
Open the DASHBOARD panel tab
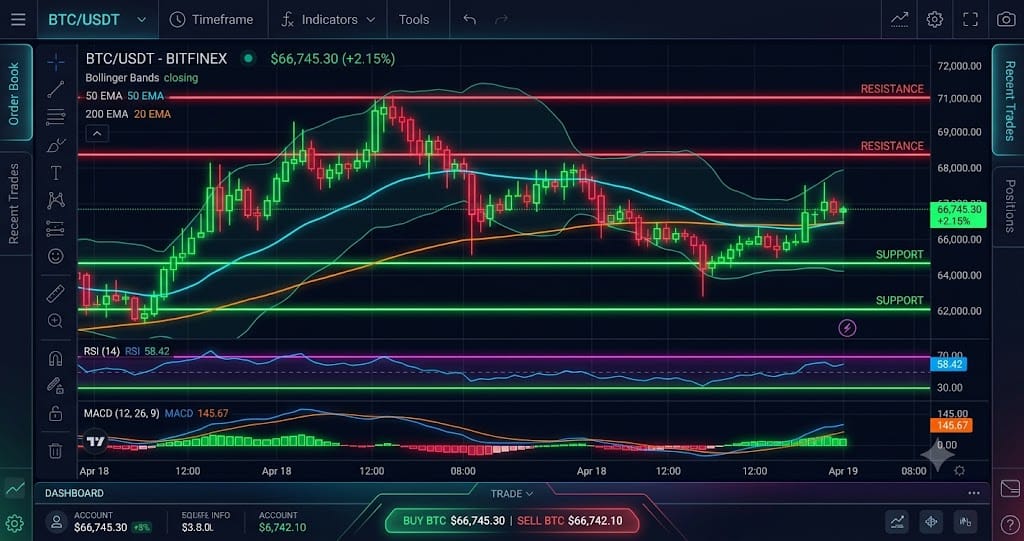pyautogui.click(x=74, y=493)
